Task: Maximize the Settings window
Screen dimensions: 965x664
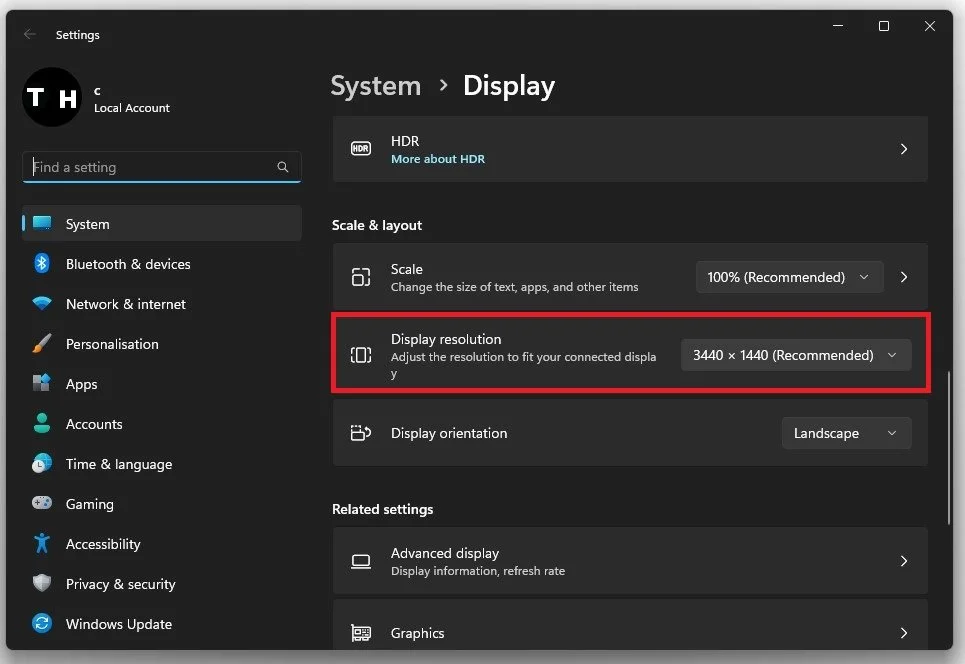Action: coord(884,26)
